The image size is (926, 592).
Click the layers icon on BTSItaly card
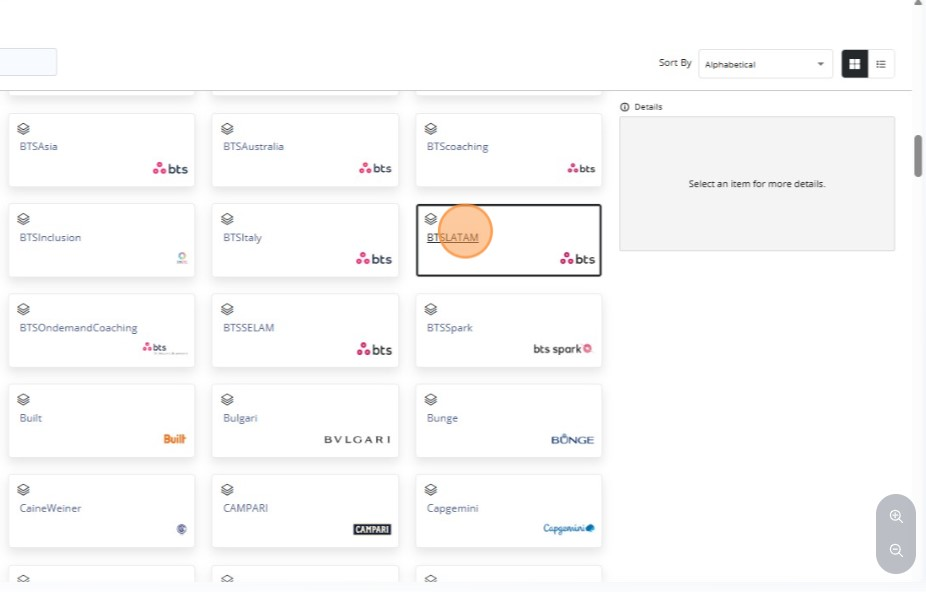coord(227,219)
